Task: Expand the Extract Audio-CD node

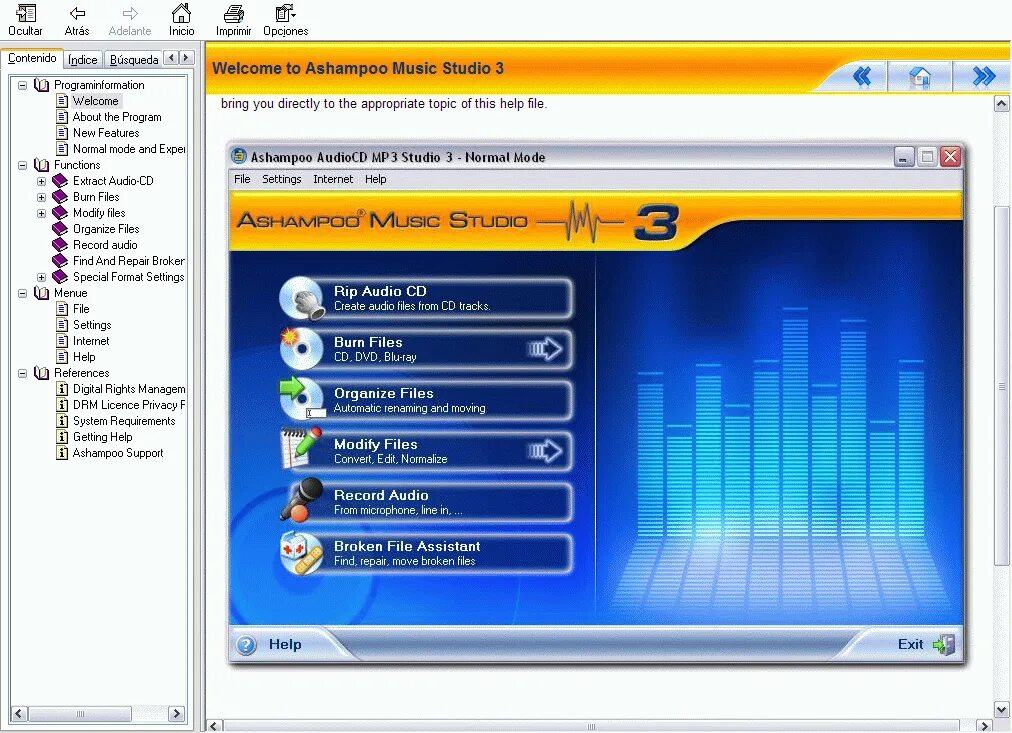Action: pyautogui.click(x=41, y=181)
